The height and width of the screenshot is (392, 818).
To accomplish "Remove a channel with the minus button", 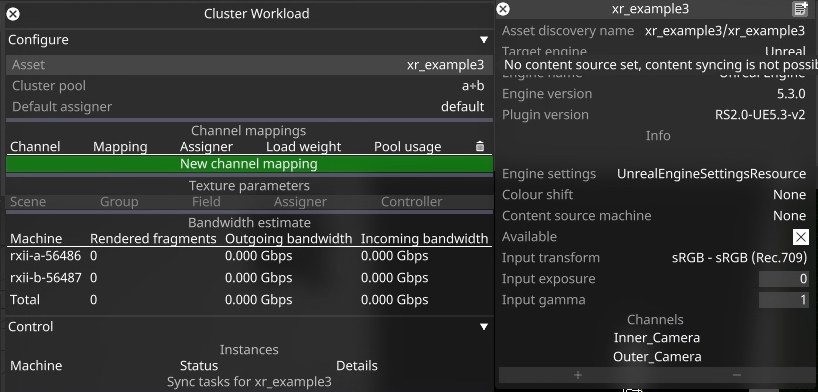I will 737,375.
